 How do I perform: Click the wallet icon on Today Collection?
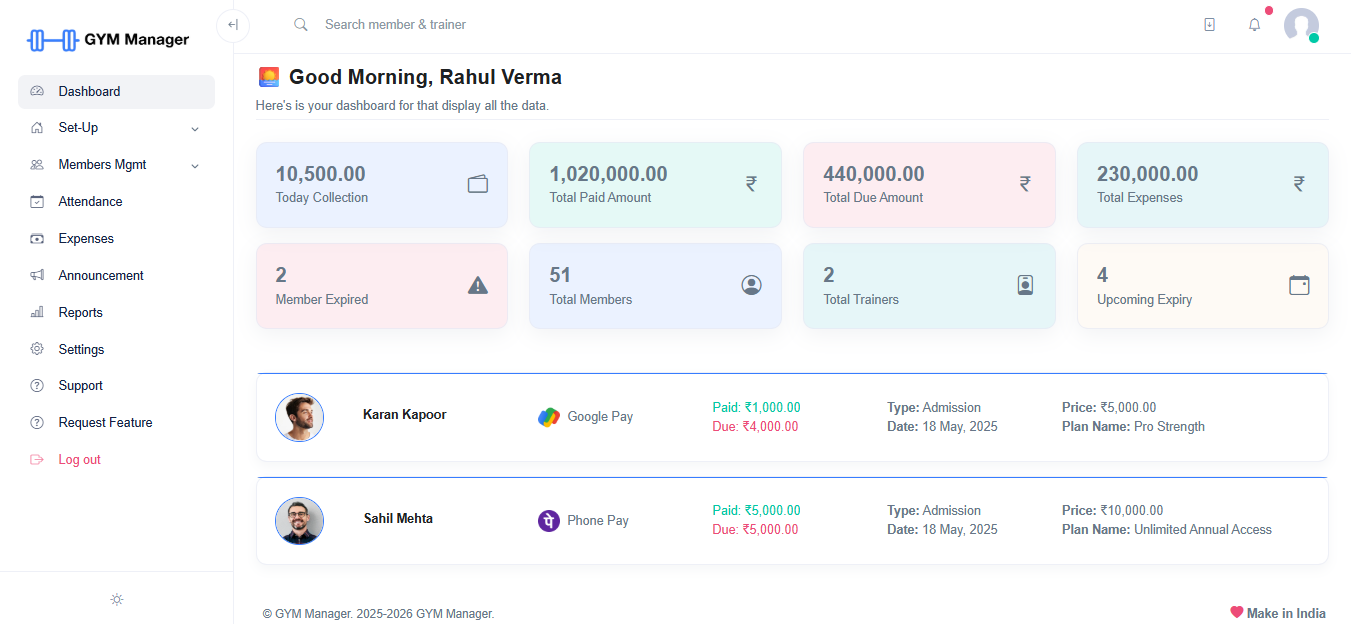(478, 184)
